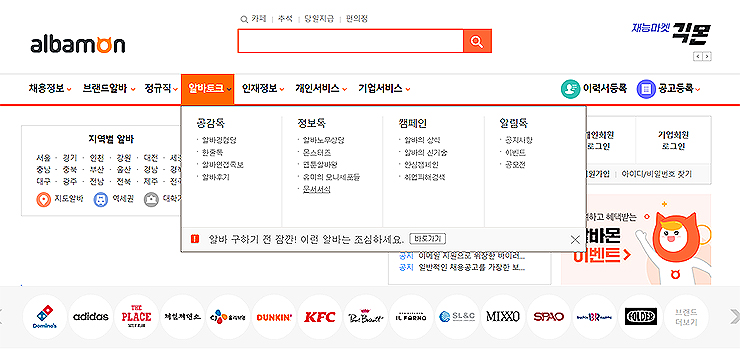Open FOLDER brand logo
Image resolution: width=740 pixels, height=360 pixels.
[640, 317]
